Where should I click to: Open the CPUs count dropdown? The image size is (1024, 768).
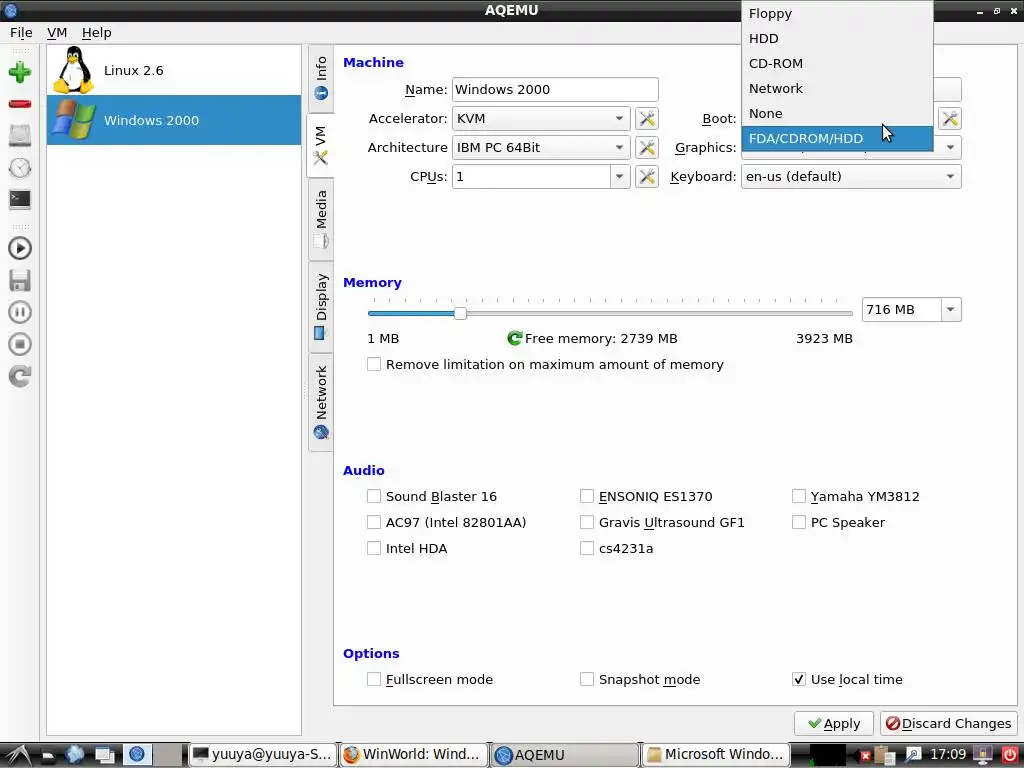pos(620,176)
